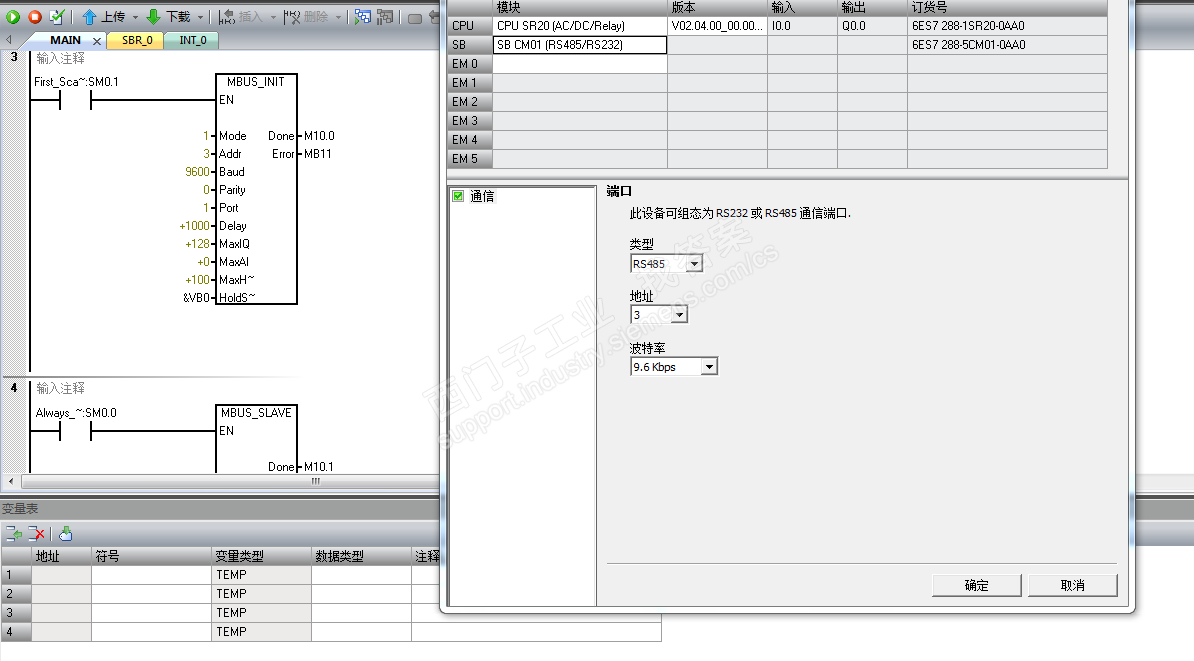Toggle program status monitoring icon

pyautogui.click(x=363, y=17)
